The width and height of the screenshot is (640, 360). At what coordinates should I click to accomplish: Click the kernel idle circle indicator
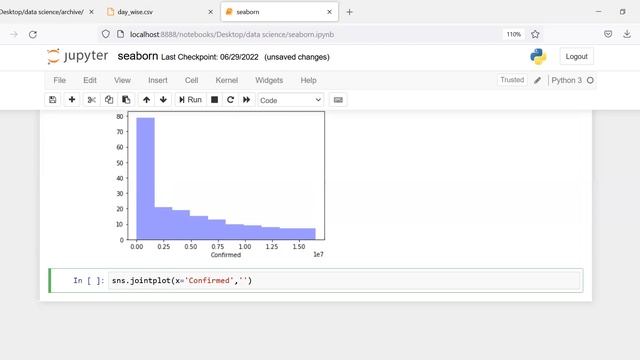(x=590, y=80)
